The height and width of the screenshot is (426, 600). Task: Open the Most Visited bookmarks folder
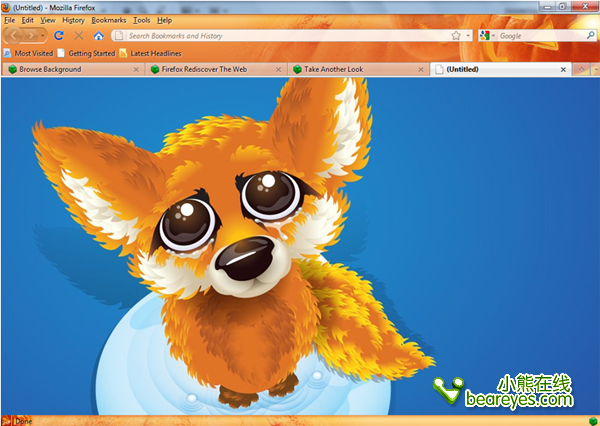tap(28, 53)
